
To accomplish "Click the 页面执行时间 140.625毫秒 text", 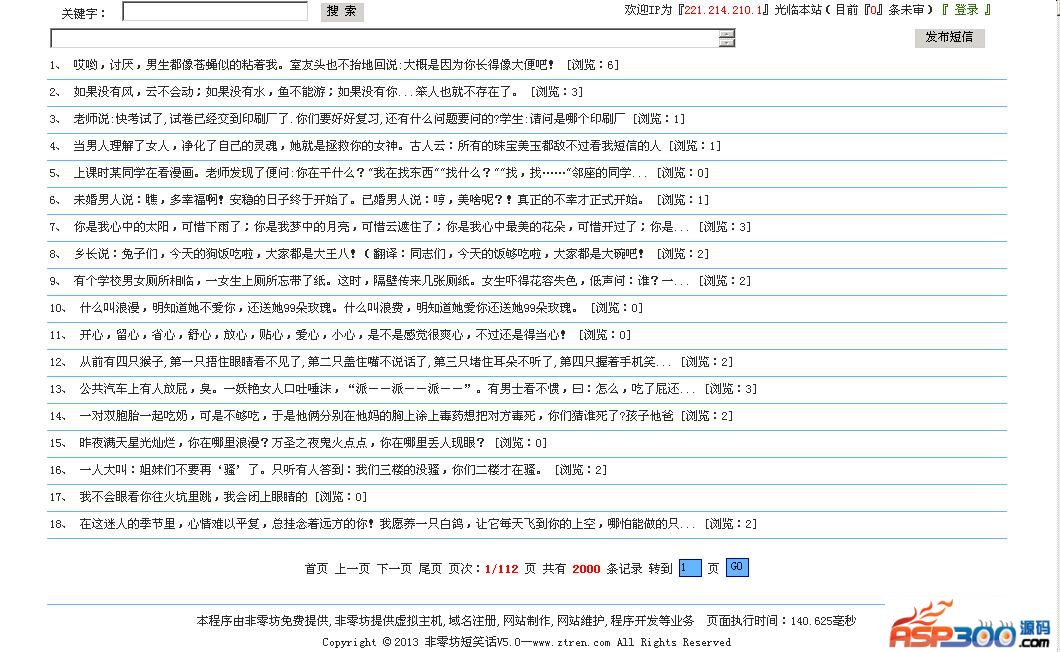I will pyautogui.click(x=781, y=621).
